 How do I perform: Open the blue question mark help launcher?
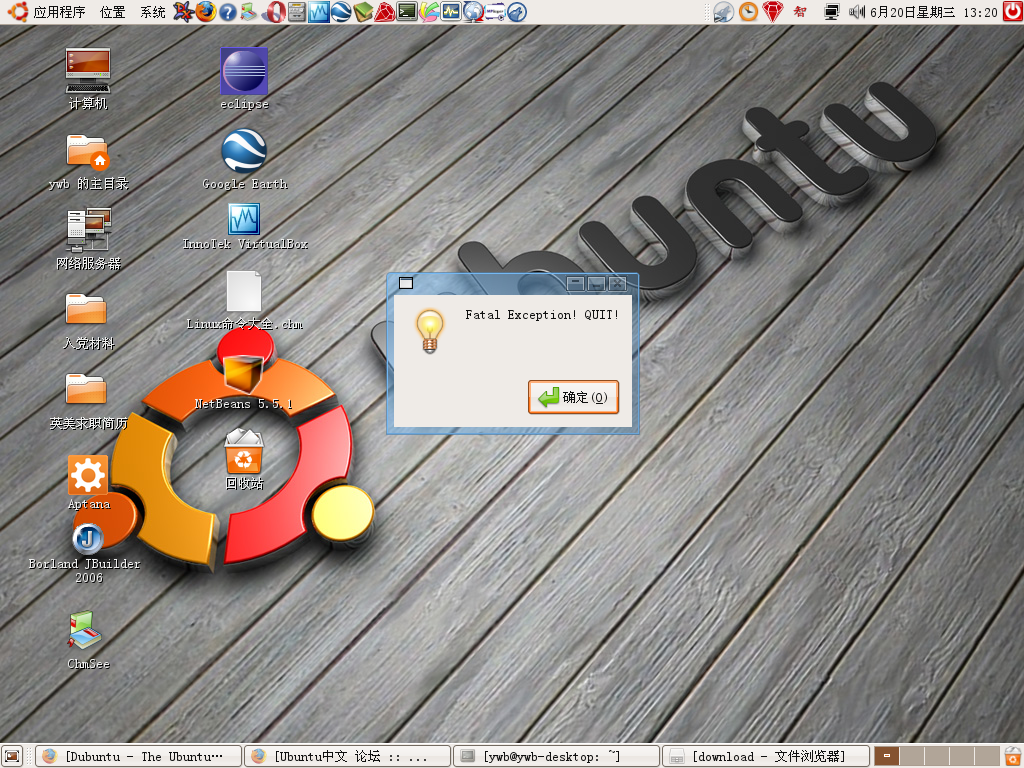[x=228, y=12]
